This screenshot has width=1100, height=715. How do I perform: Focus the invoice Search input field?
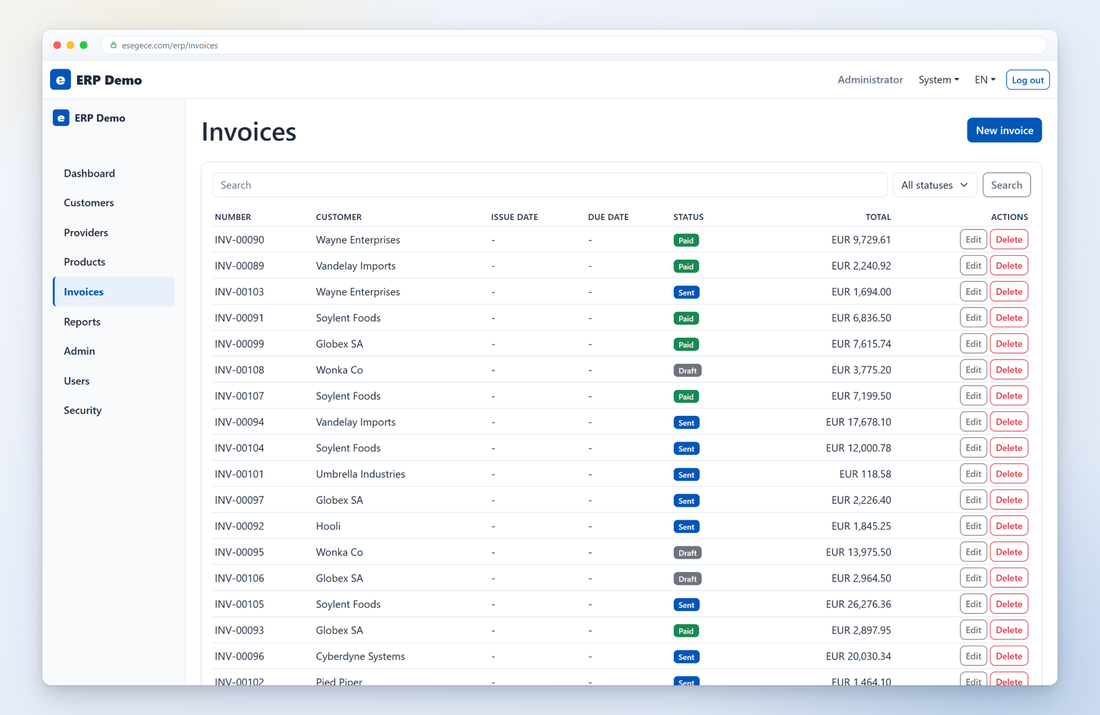[549, 185]
